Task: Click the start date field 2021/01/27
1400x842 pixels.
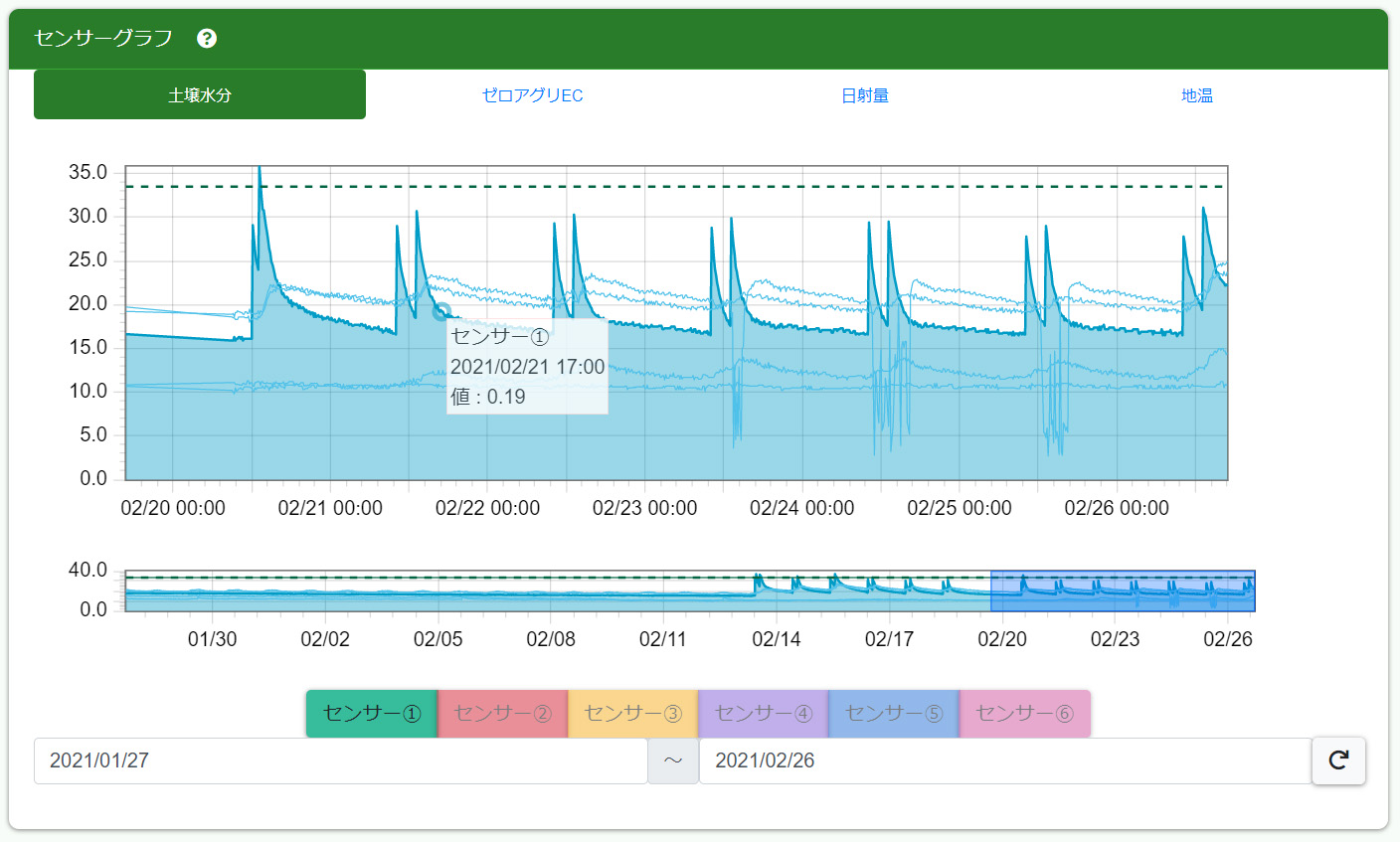Action: point(340,760)
